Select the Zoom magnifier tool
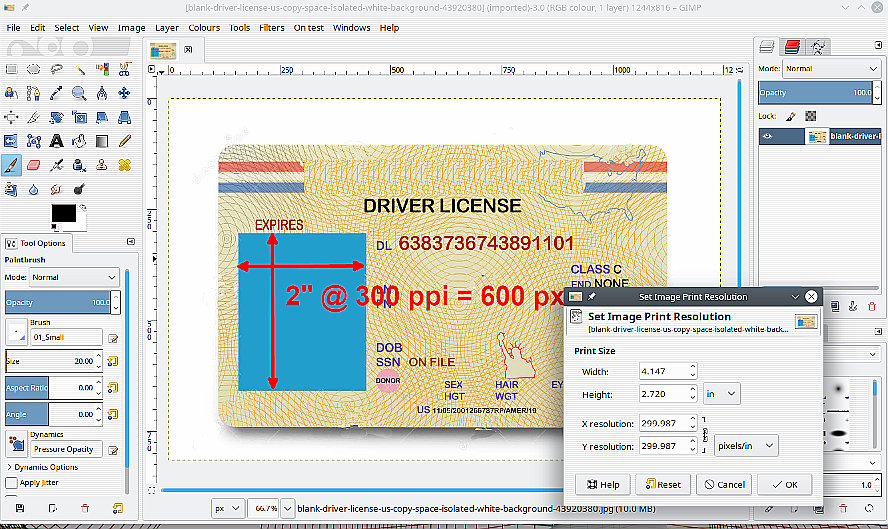 [x=79, y=93]
